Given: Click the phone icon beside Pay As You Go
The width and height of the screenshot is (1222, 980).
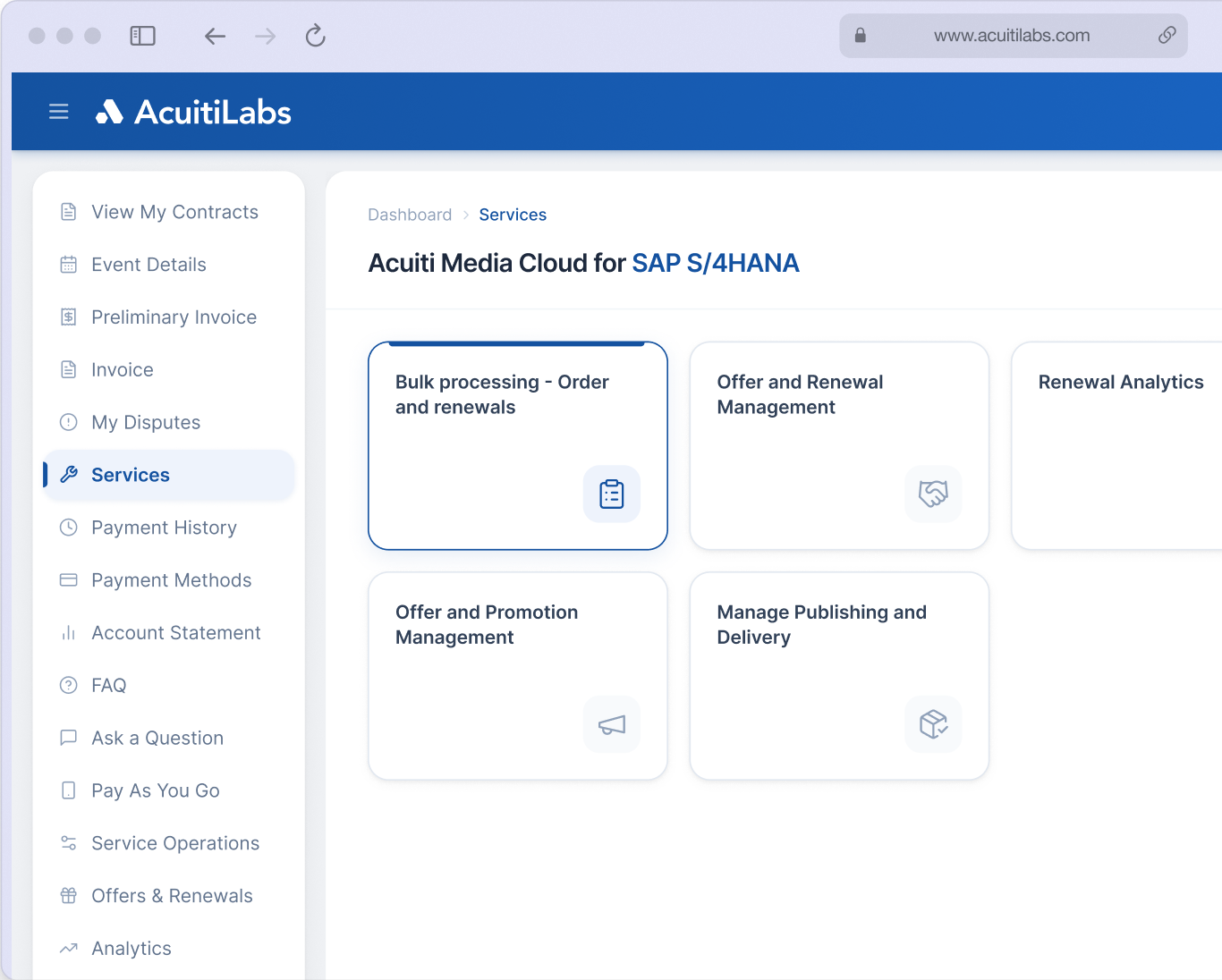Looking at the screenshot, I should [68, 790].
